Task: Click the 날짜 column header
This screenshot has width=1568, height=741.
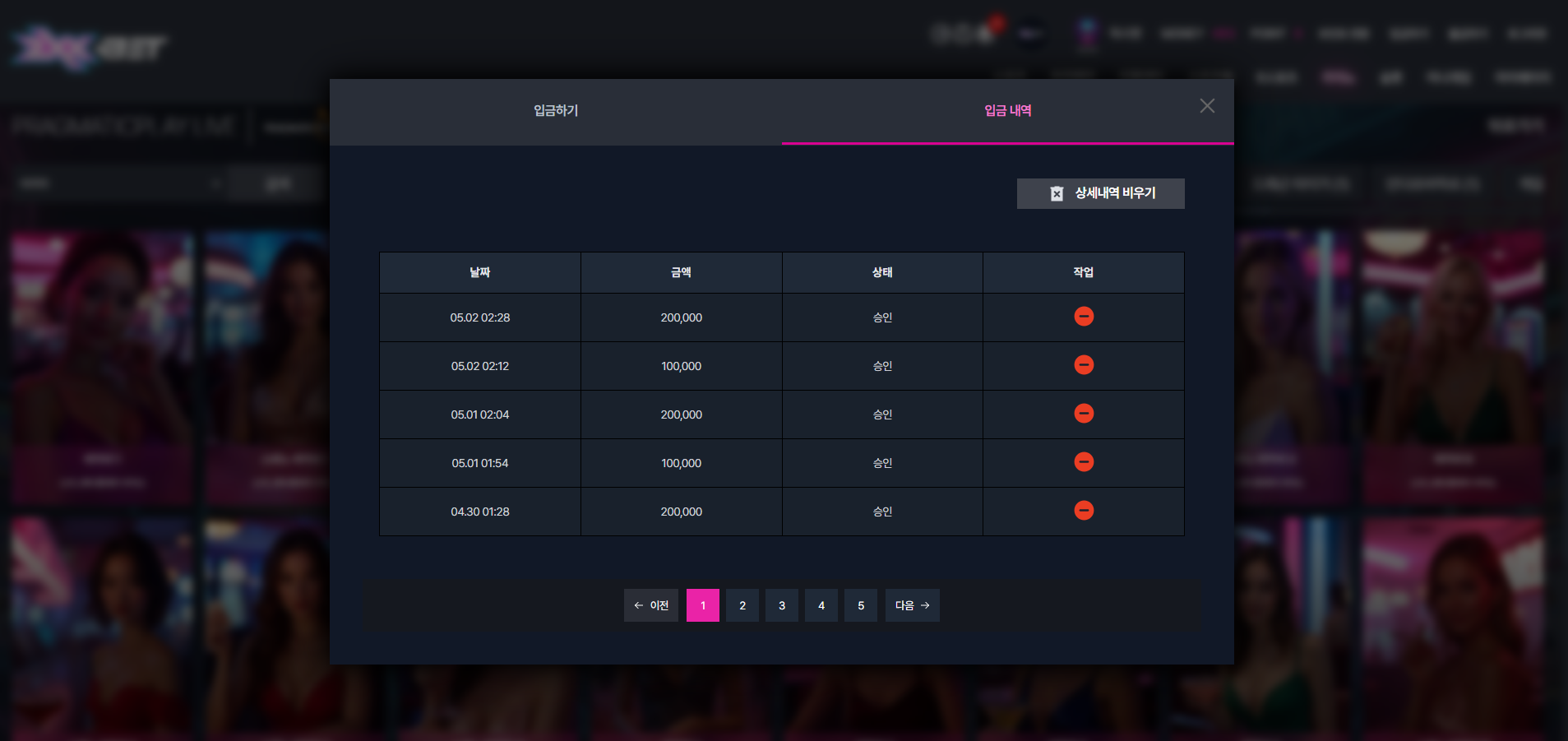Action: pyautogui.click(x=480, y=273)
